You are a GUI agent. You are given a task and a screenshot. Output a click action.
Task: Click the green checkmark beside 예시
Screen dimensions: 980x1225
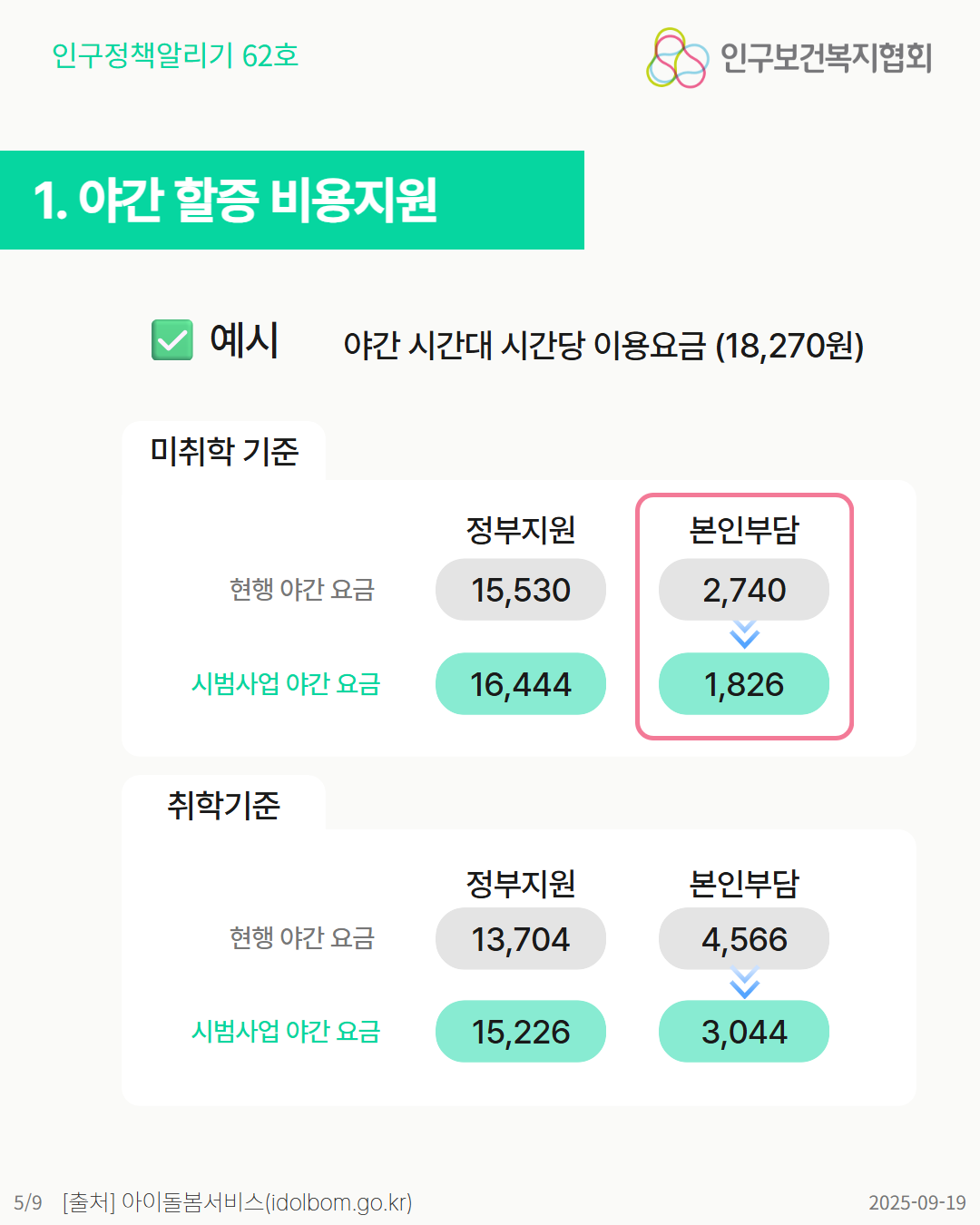[172, 340]
